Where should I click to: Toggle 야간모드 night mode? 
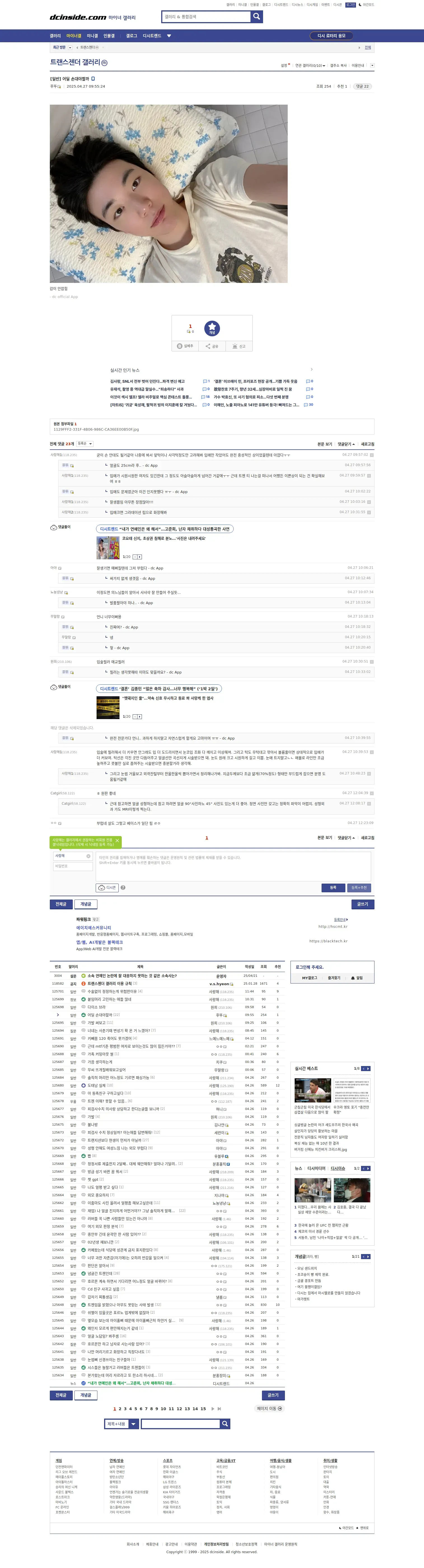click(367, 5)
